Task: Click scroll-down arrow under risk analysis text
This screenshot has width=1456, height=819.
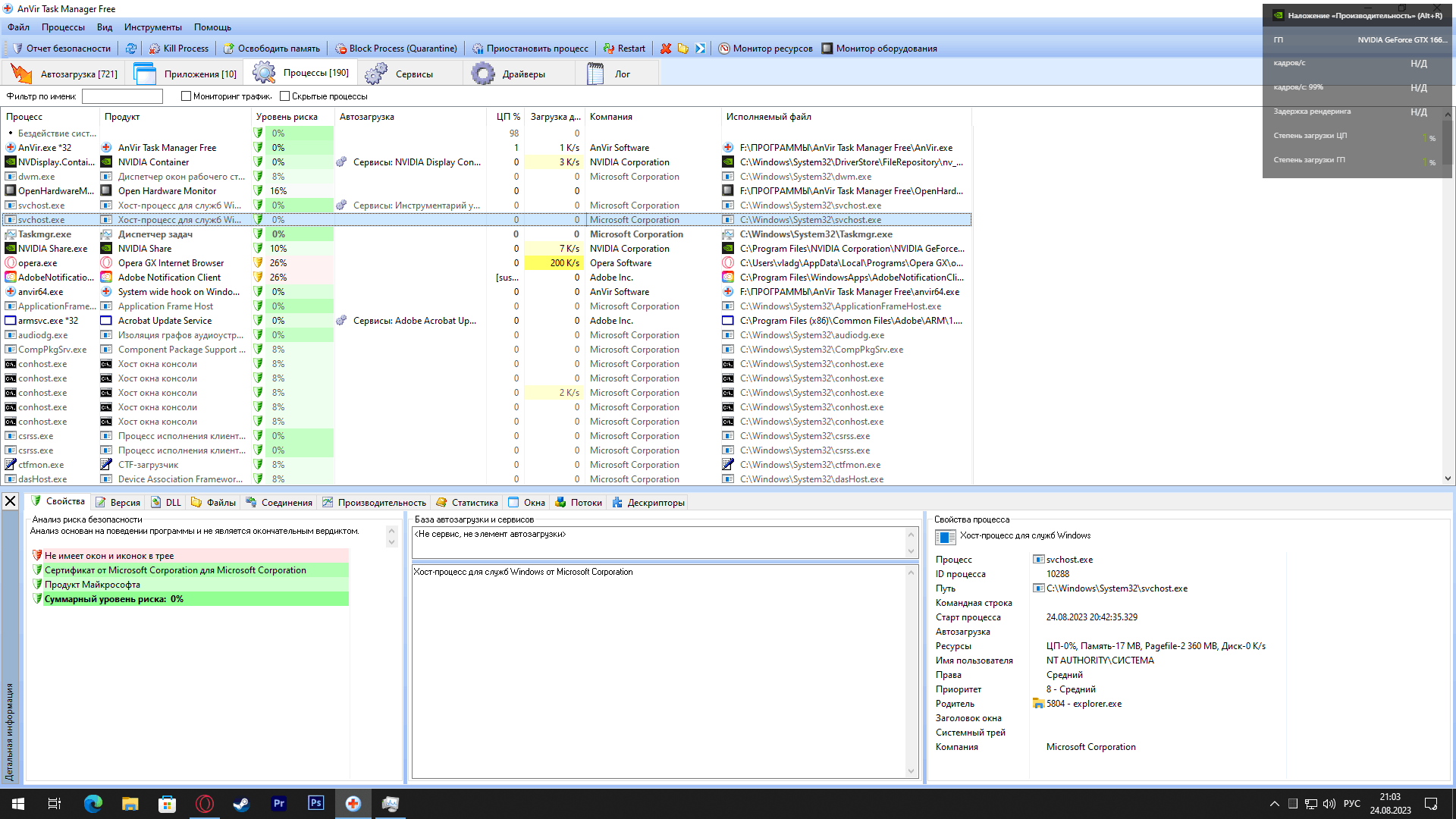Action: pos(391,541)
